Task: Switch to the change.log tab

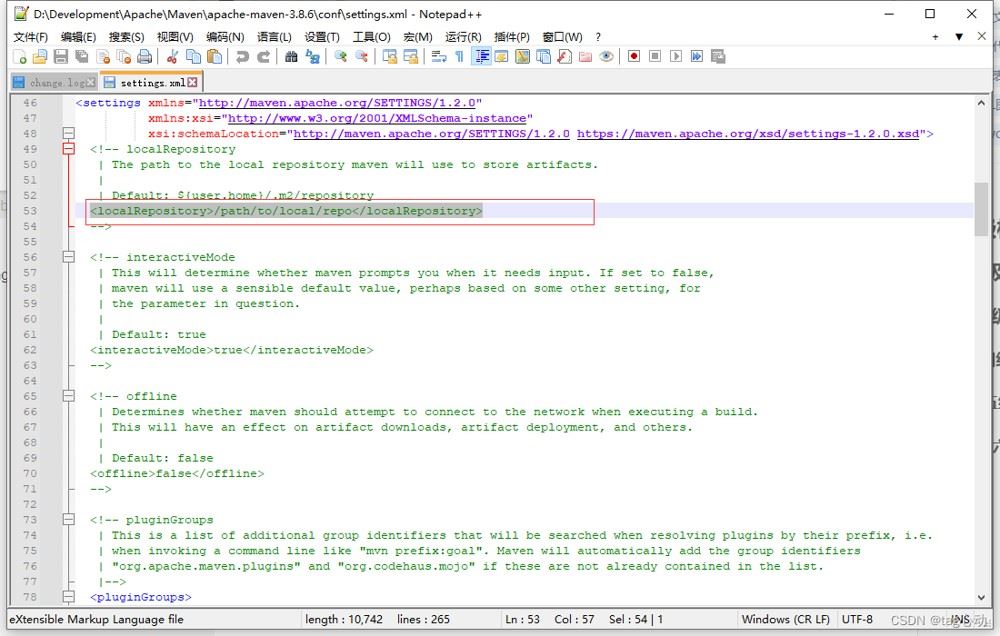Action: [x=54, y=82]
